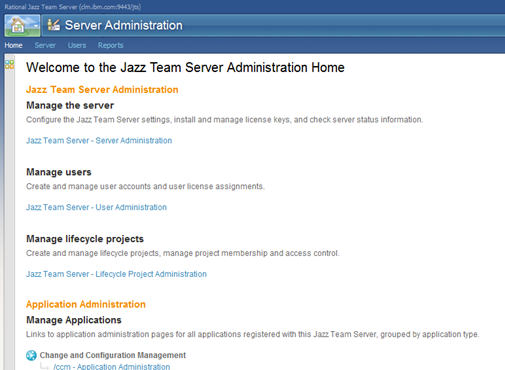Click the dashboard icon in left sidebar

[9, 64]
